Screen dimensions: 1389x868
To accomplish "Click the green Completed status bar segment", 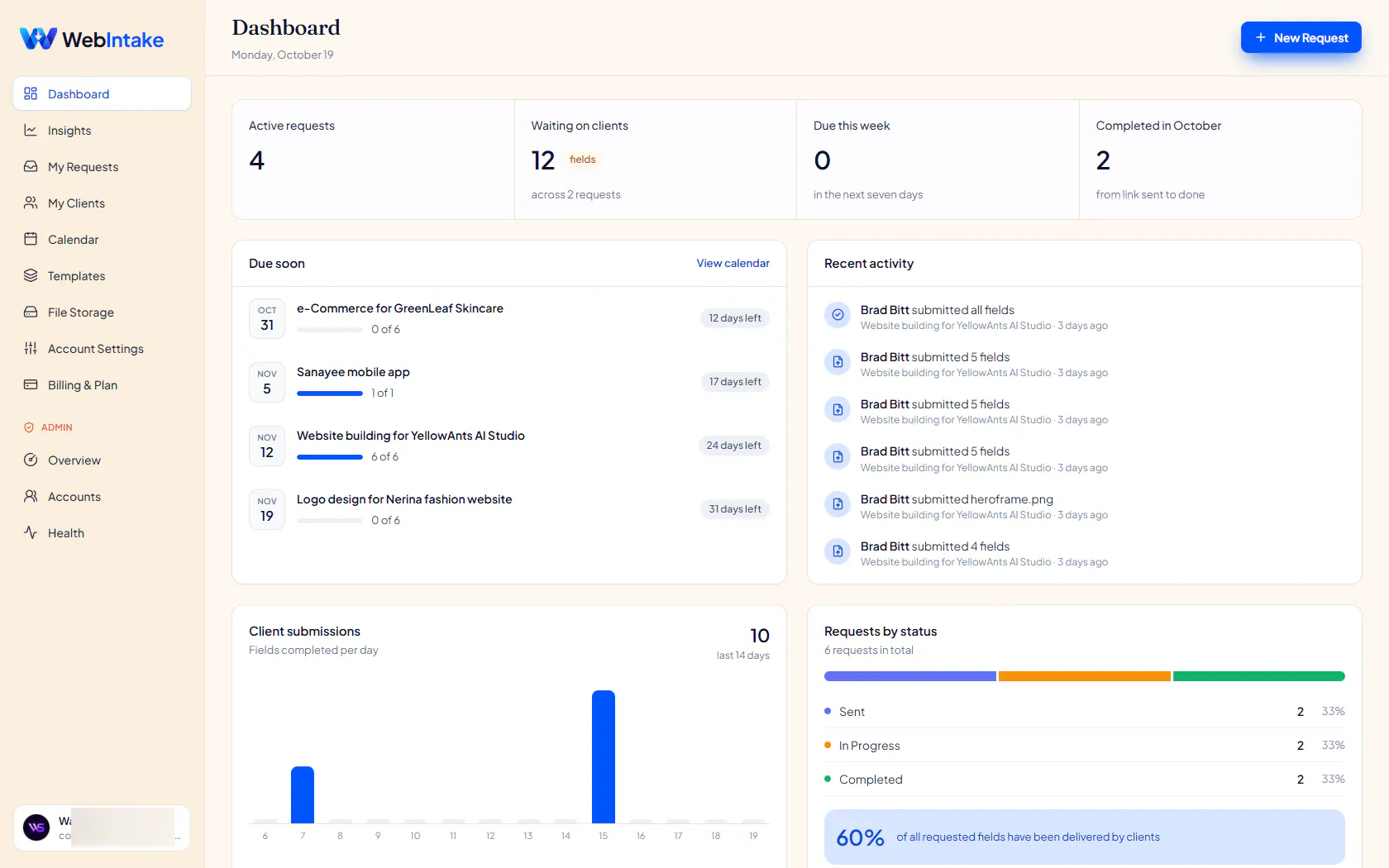I will click(x=1258, y=676).
